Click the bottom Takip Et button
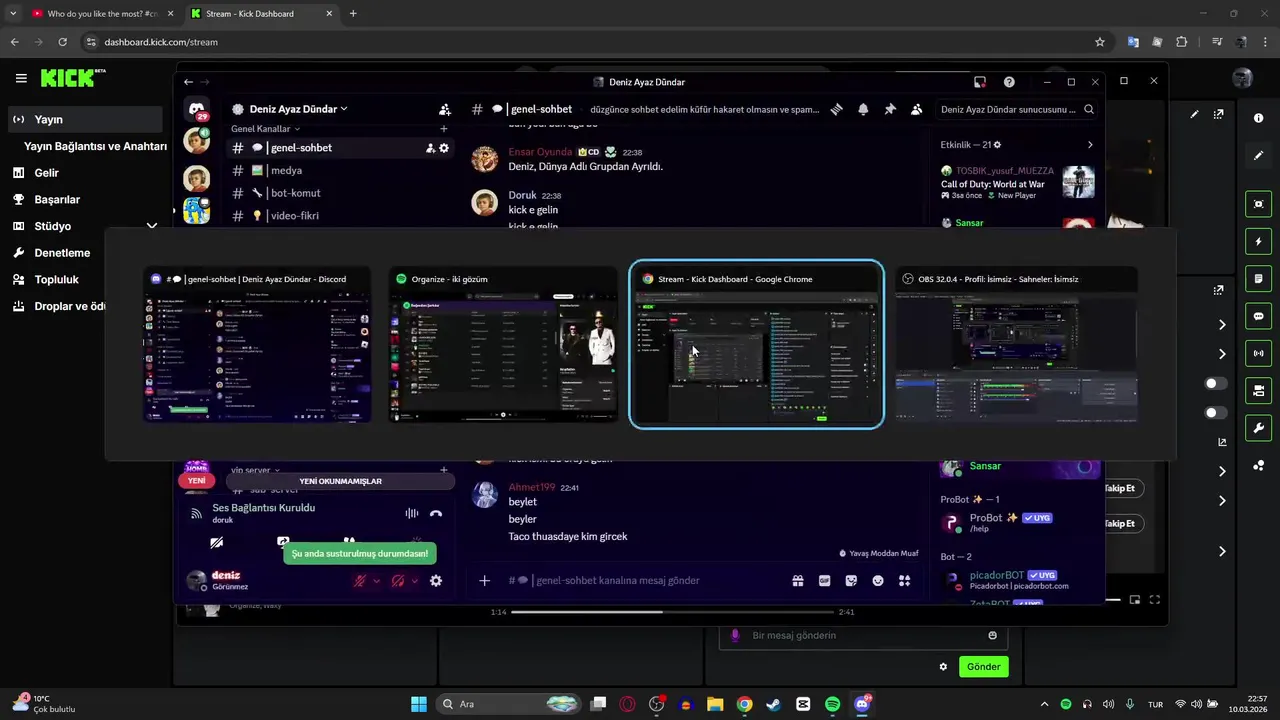This screenshot has width=1280, height=720. click(1122, 523)
